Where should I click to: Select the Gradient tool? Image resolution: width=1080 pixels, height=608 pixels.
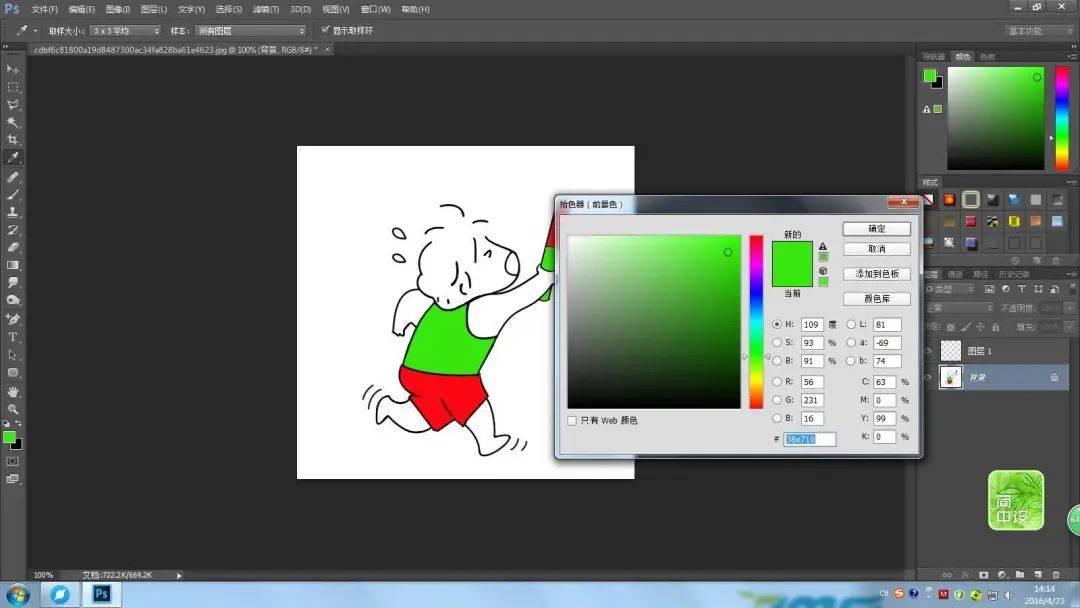point(12,265)
